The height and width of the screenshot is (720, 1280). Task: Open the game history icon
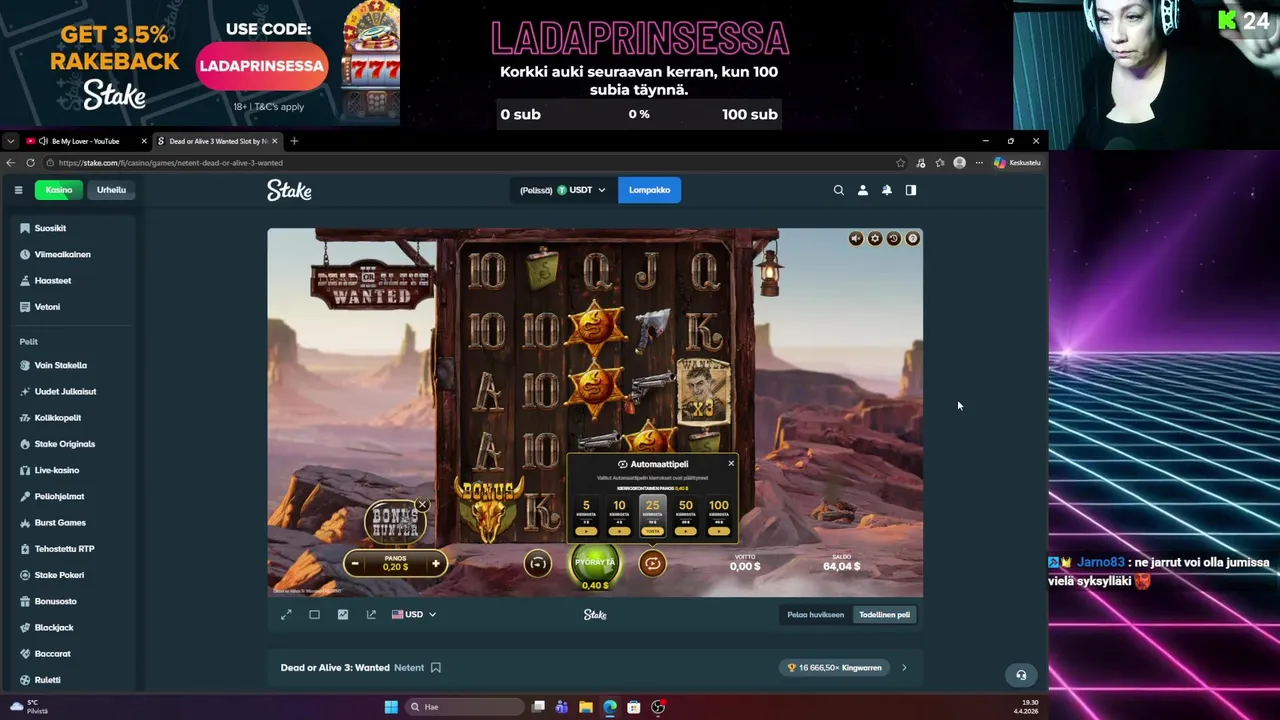(x=894, y=238)
